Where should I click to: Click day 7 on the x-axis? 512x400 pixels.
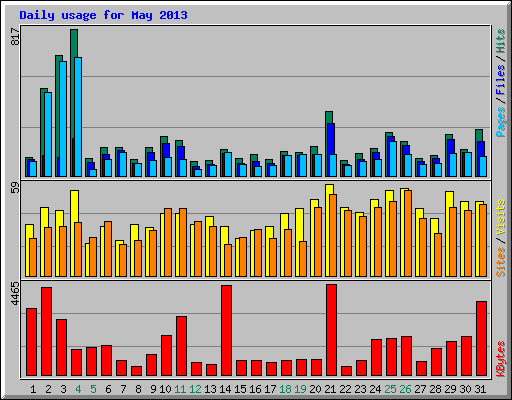[123, 389]
